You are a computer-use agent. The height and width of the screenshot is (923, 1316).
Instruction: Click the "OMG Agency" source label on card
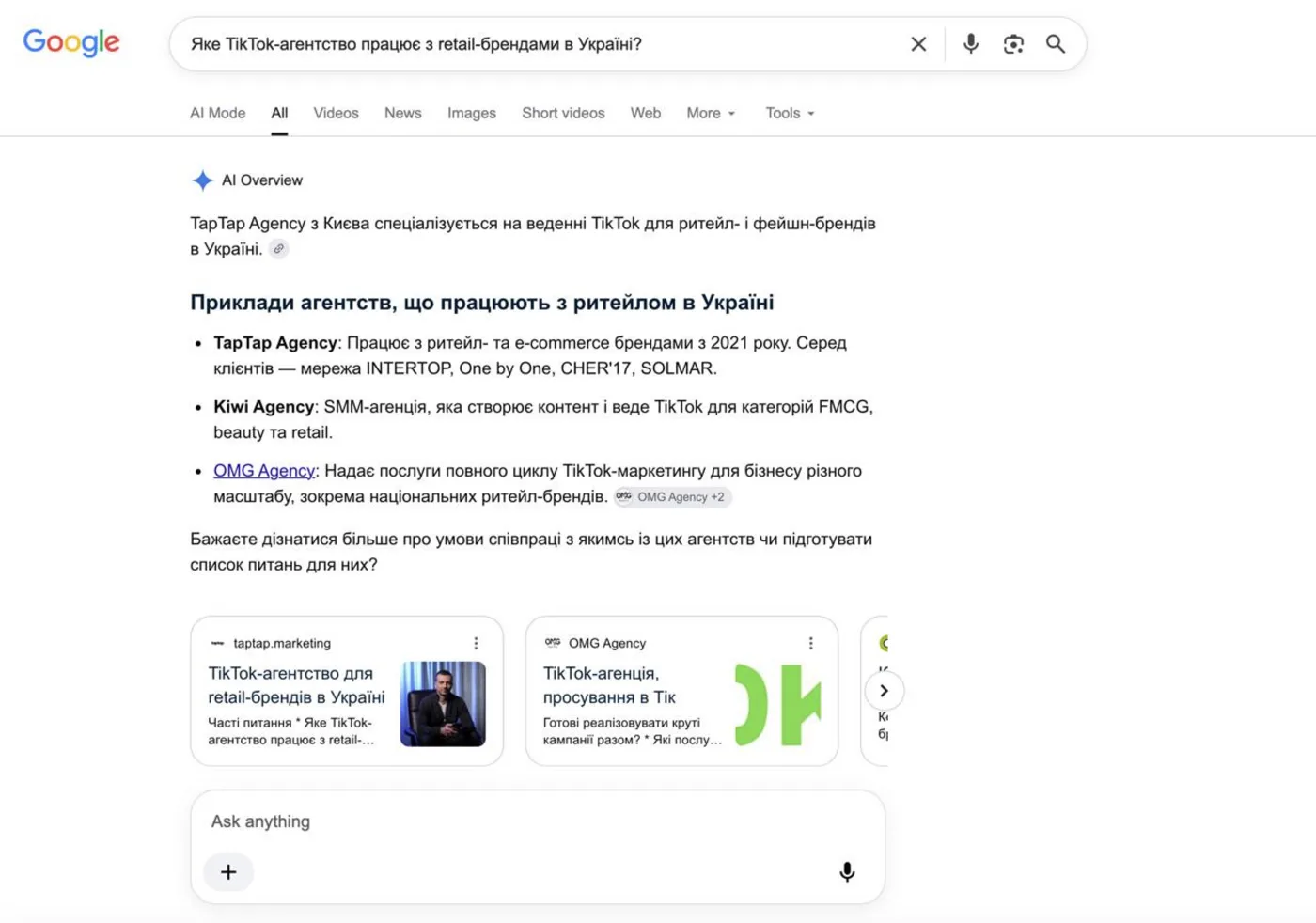coord(607,643)
